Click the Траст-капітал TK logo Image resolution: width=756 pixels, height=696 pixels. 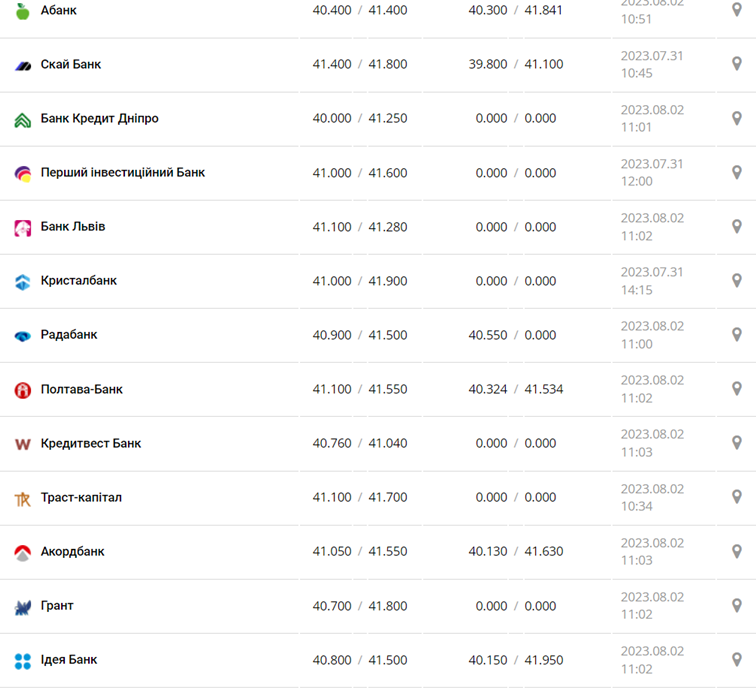pyautogui.click(x=23, y=498)
